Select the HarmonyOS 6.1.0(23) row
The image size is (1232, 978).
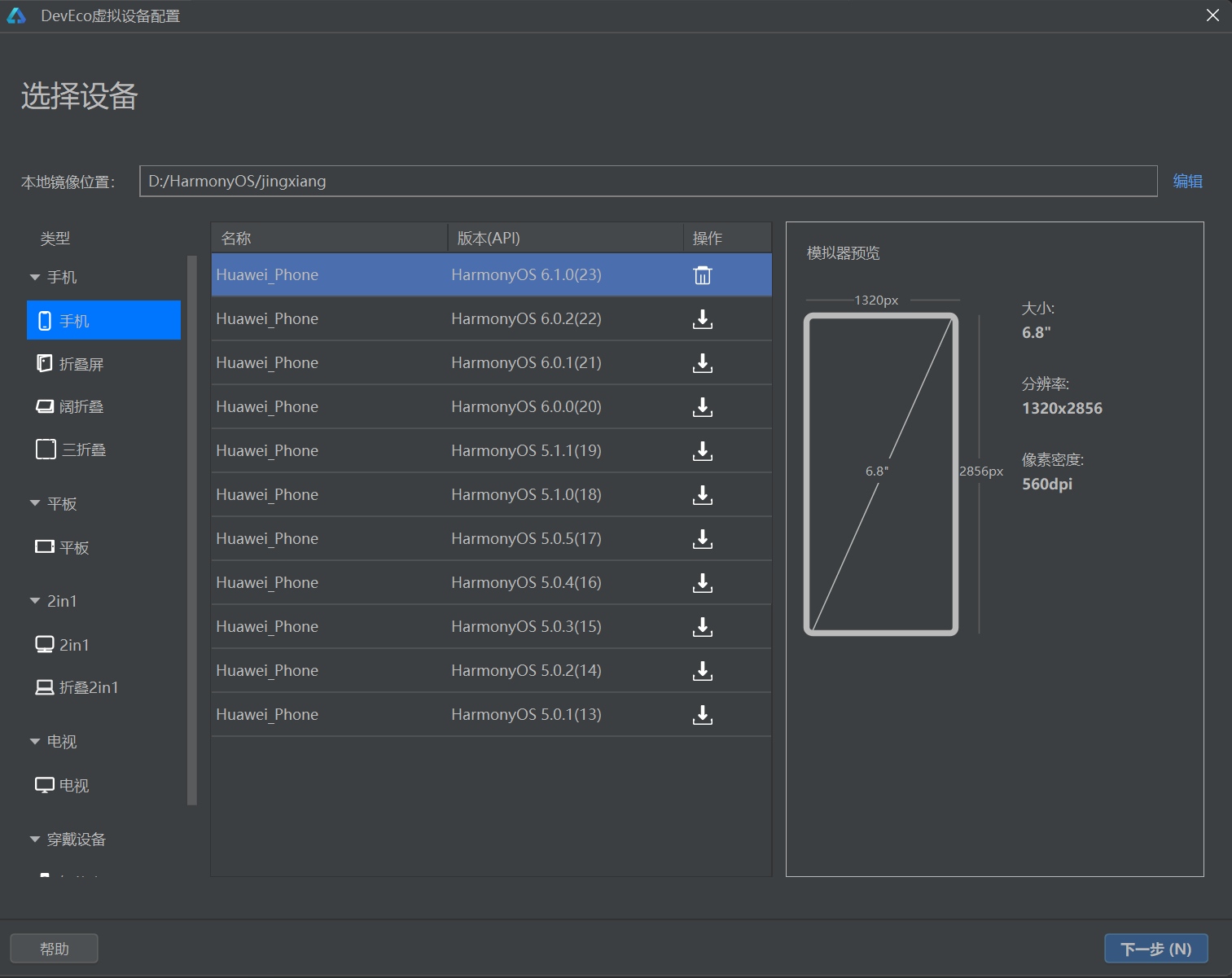[x=492, y=275]
